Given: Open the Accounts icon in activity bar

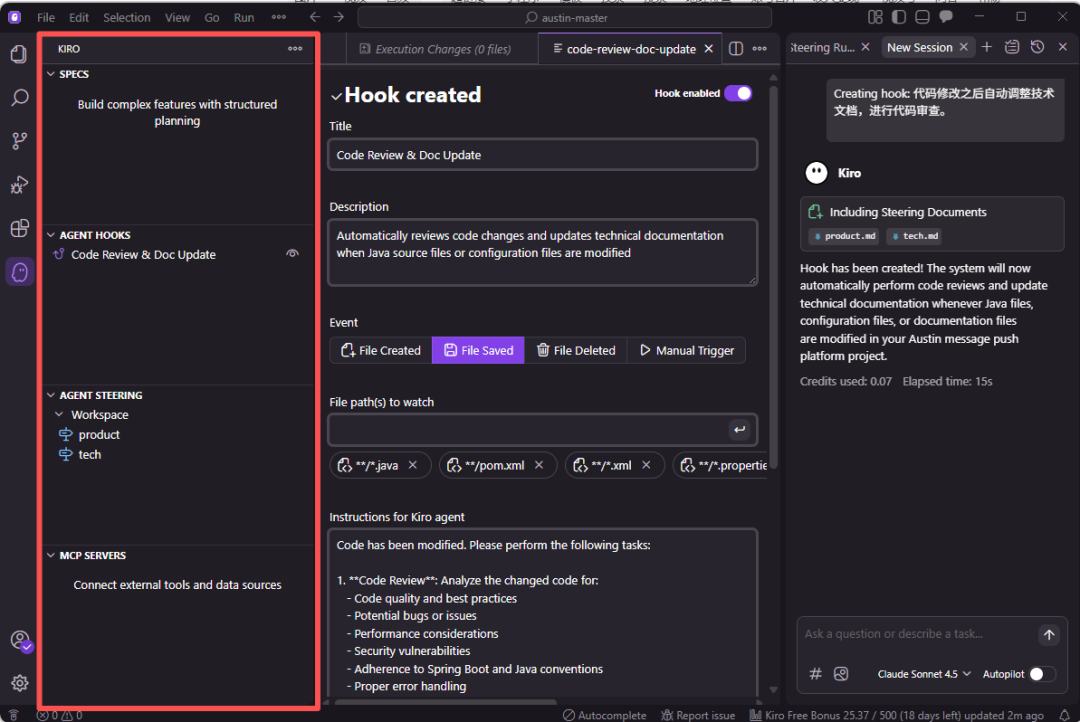Looking at the screenshot, I should click(20, 640).
